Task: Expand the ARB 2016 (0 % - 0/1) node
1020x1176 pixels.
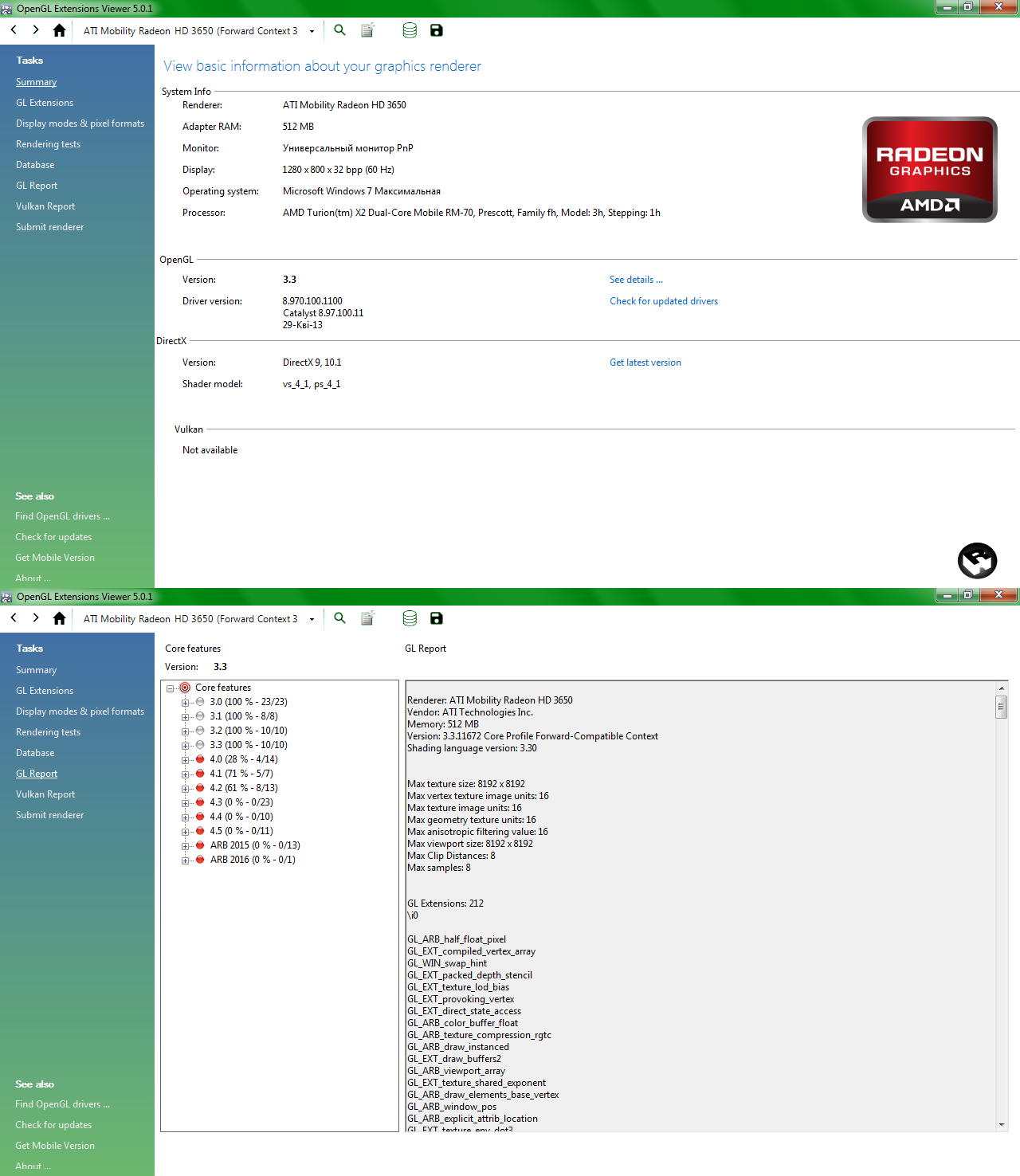Action: pyautogui.click(x=185, y=860)
